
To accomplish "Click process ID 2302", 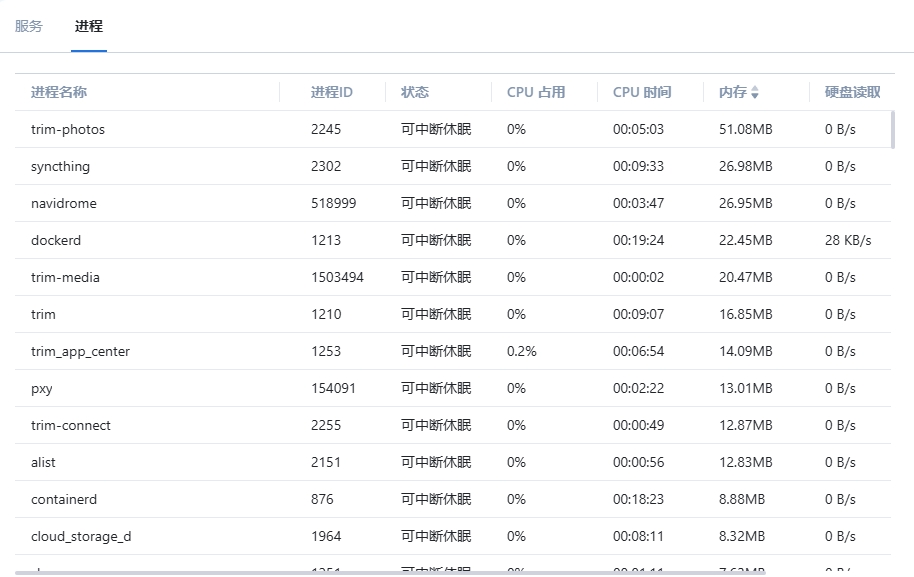I will point(326,166).
